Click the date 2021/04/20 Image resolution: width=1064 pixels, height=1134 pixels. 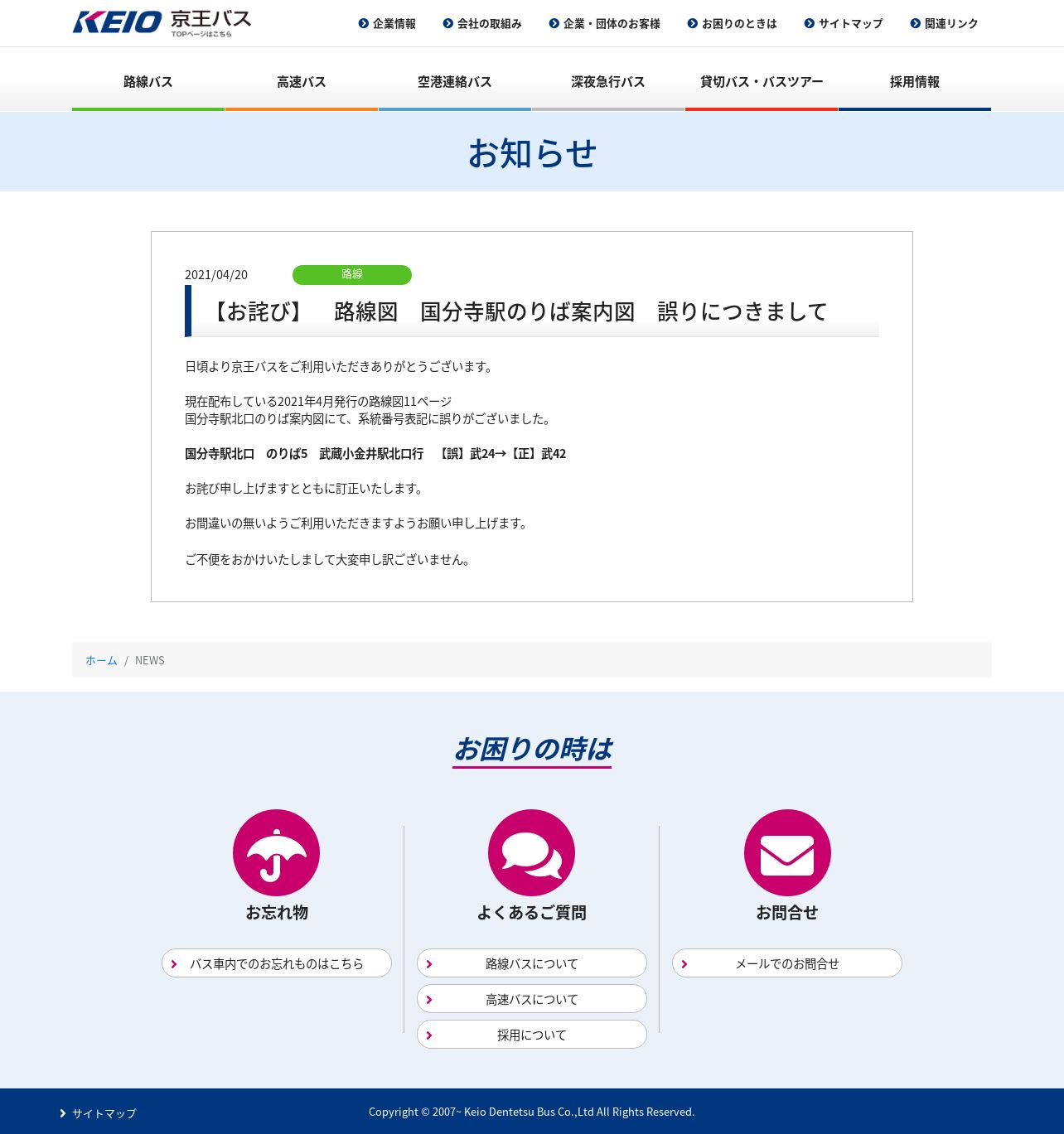[216, 274]
